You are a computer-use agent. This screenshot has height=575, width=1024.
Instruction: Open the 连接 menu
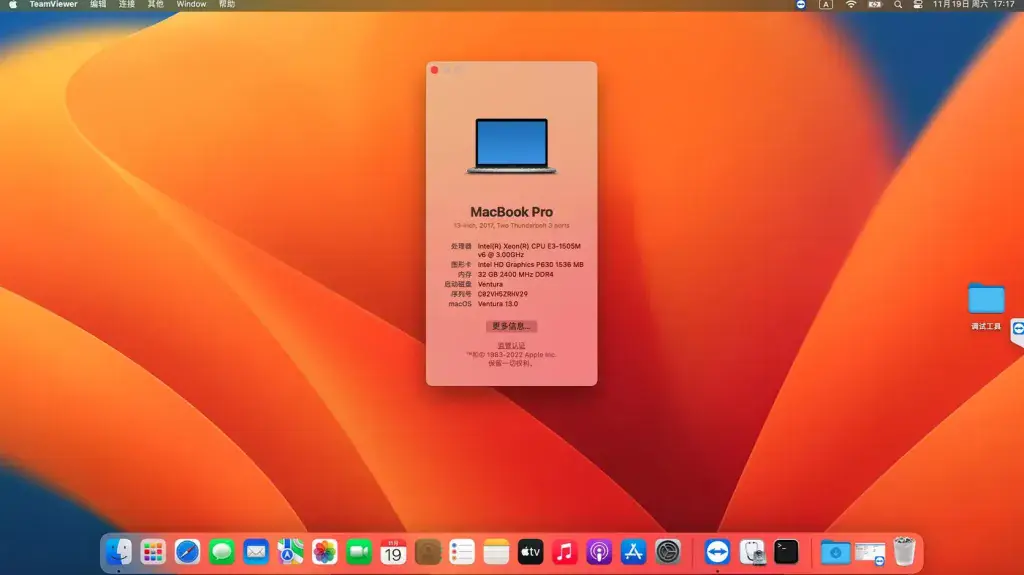click(x=127, y=5)
